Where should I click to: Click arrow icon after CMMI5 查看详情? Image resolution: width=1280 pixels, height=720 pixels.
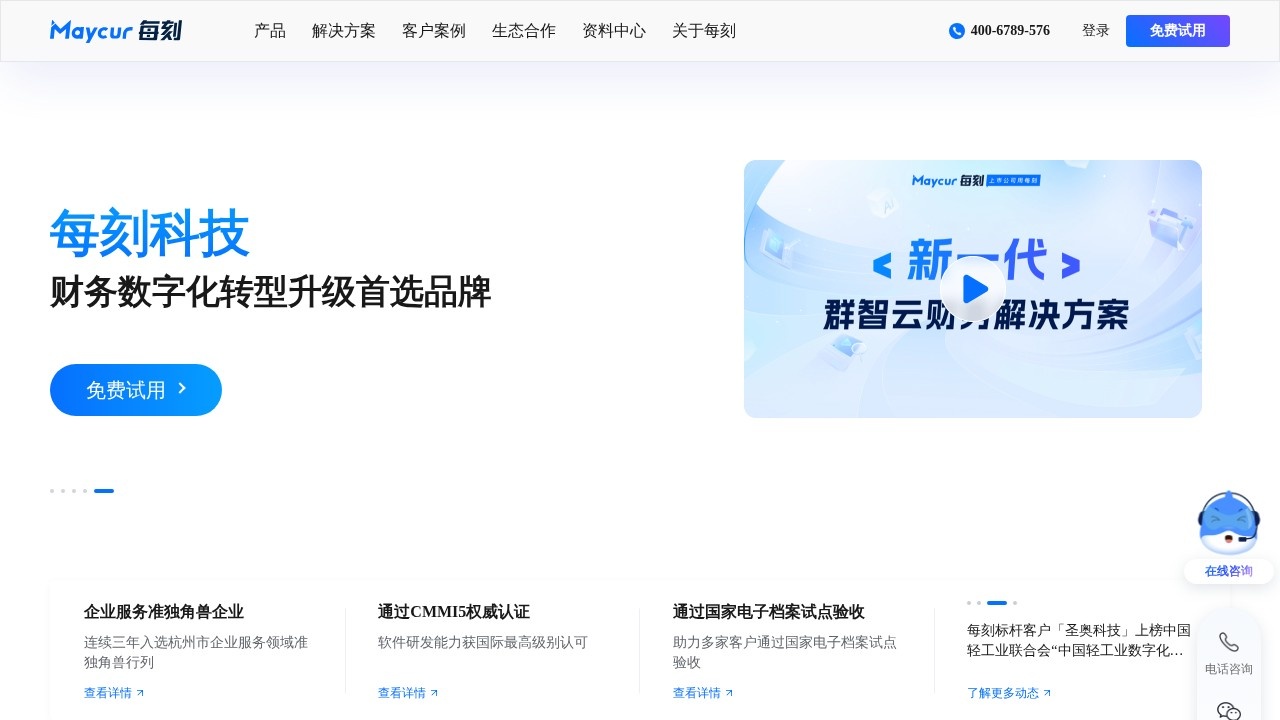pyautogui.click(x=434, y=693)
